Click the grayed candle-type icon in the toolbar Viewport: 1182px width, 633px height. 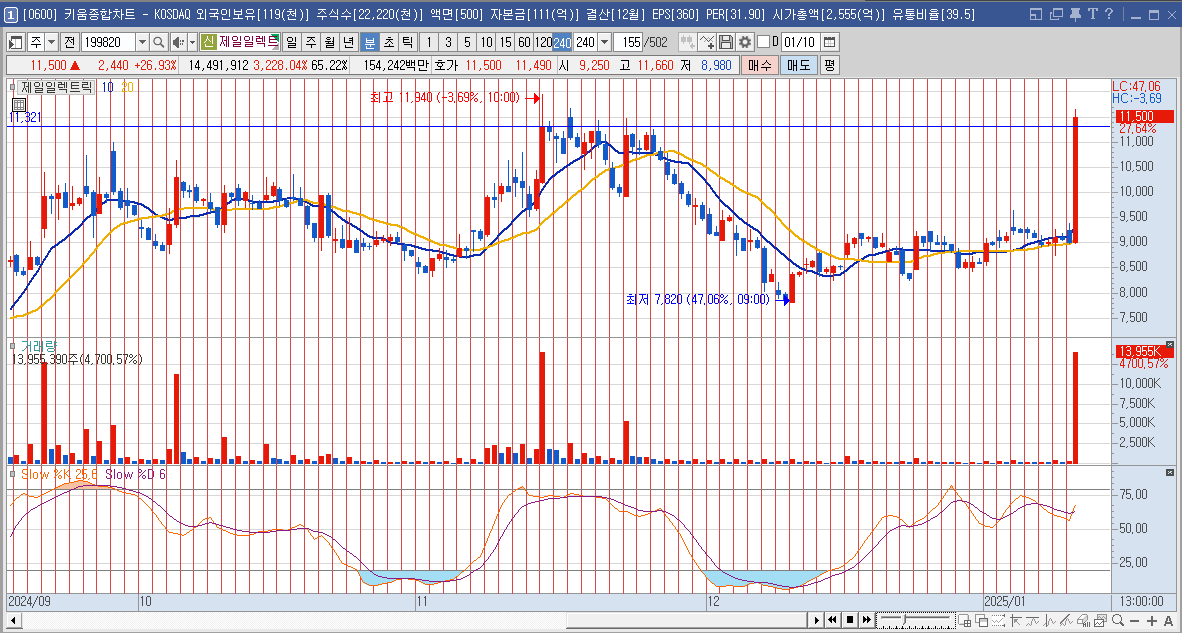[687, 42]
